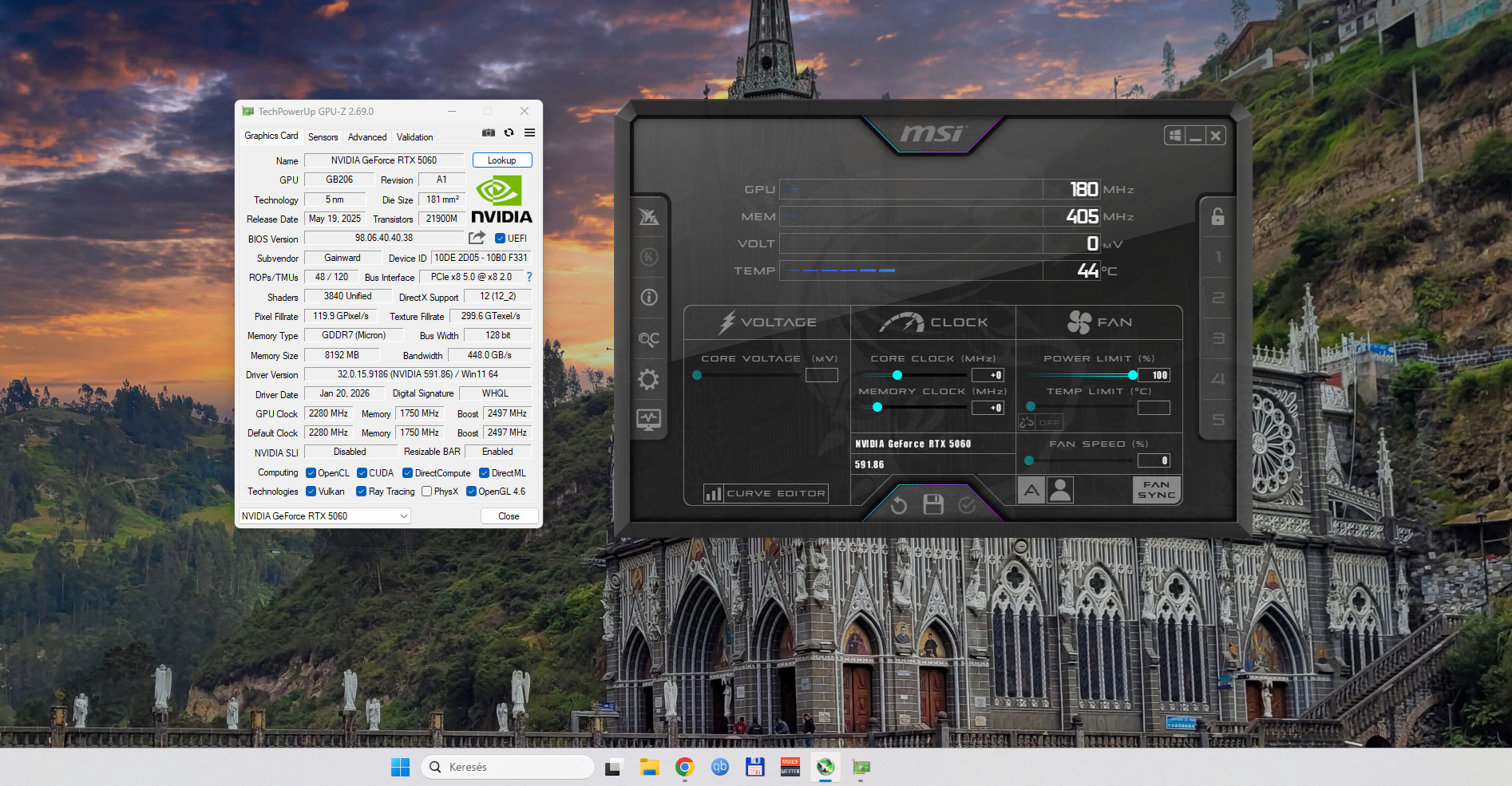Switch to the Validation tab

[x=415, y=137]
